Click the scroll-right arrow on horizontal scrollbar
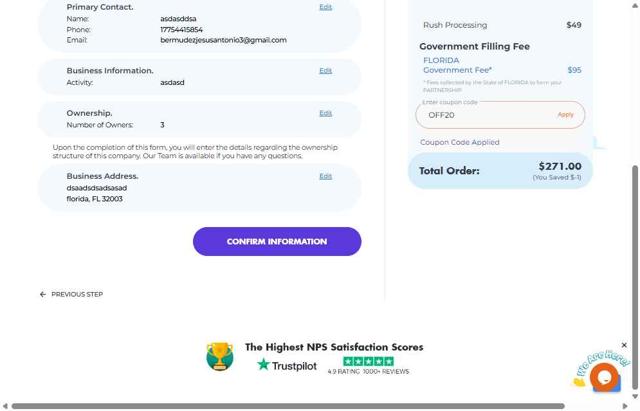Image resolution: width=640 pixels, height=411 pixels. point(624,406)
